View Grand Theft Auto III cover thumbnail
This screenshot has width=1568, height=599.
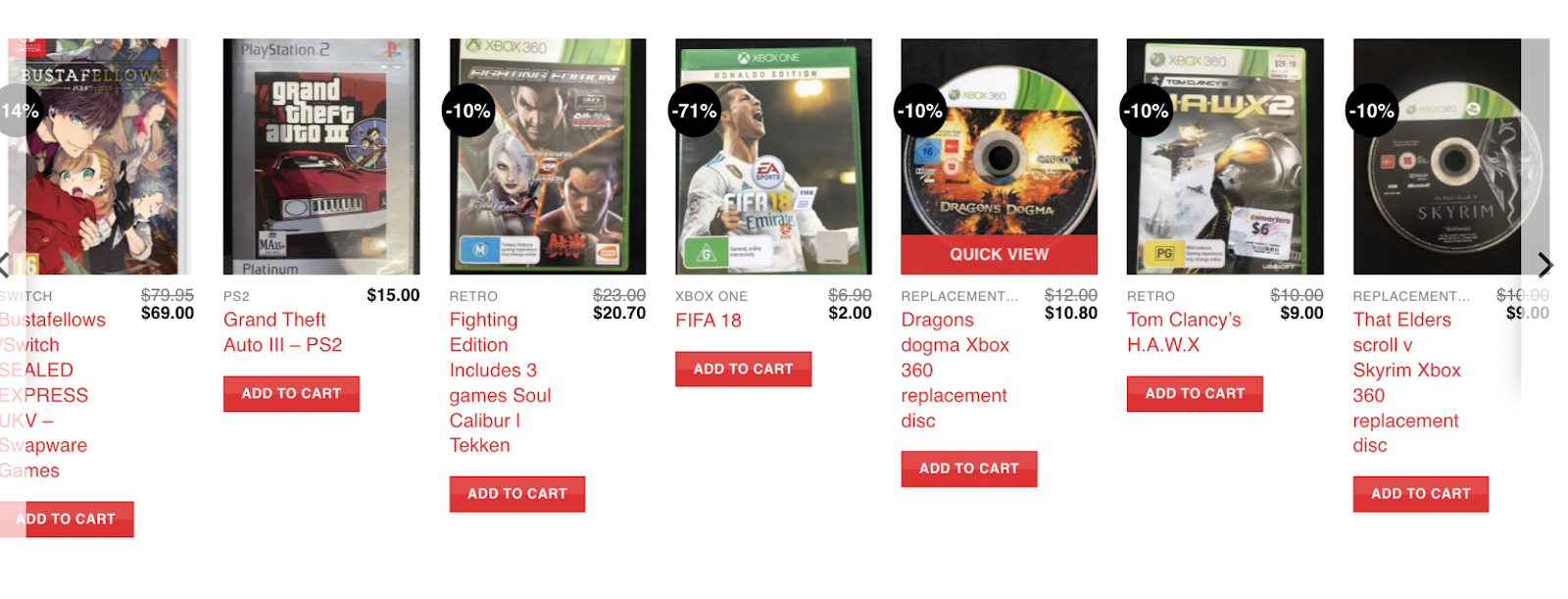[321, 157]
